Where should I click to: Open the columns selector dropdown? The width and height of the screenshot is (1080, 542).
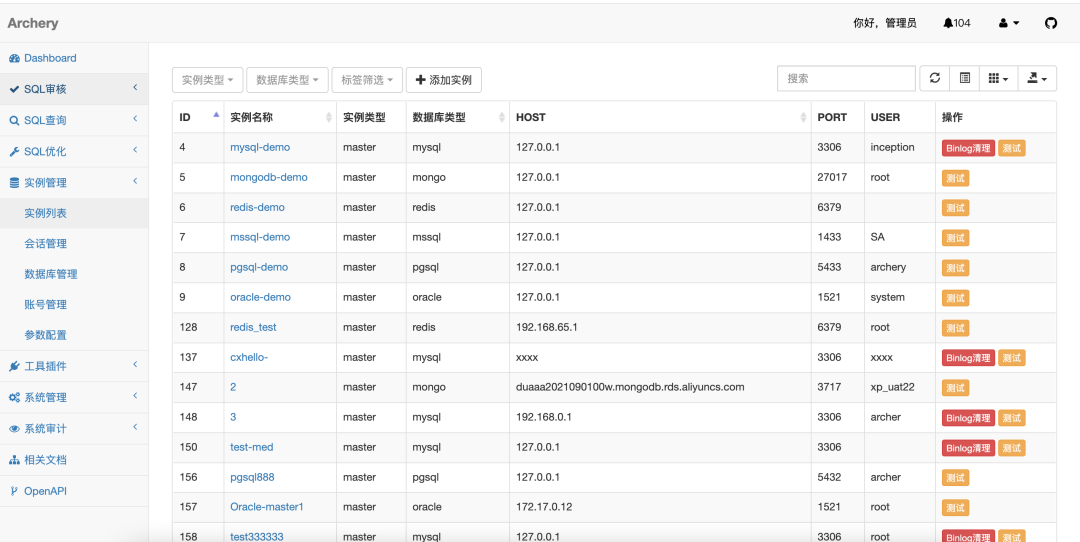(x=998, y=79)
